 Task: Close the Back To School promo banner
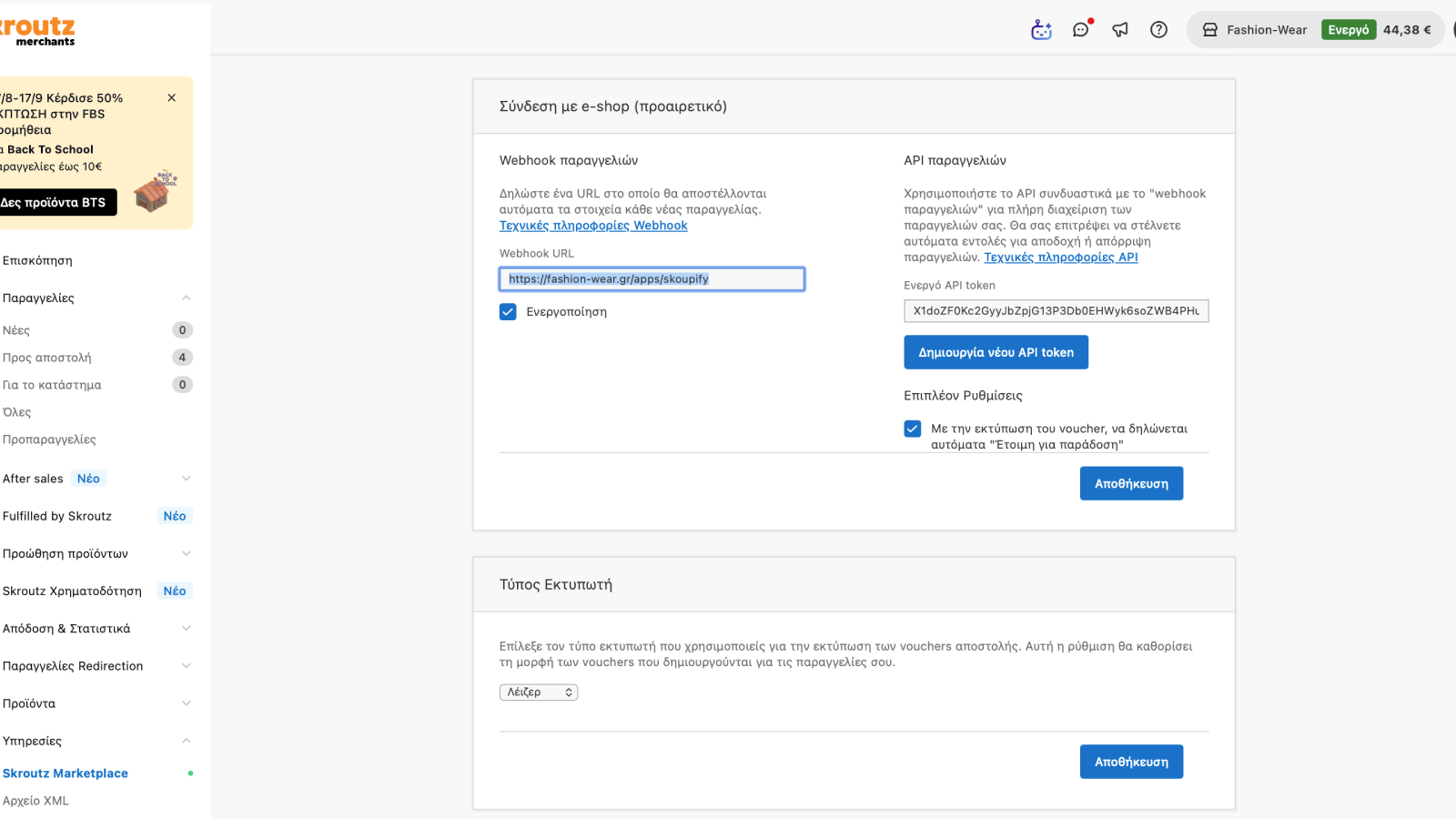(x=172, y=97)
